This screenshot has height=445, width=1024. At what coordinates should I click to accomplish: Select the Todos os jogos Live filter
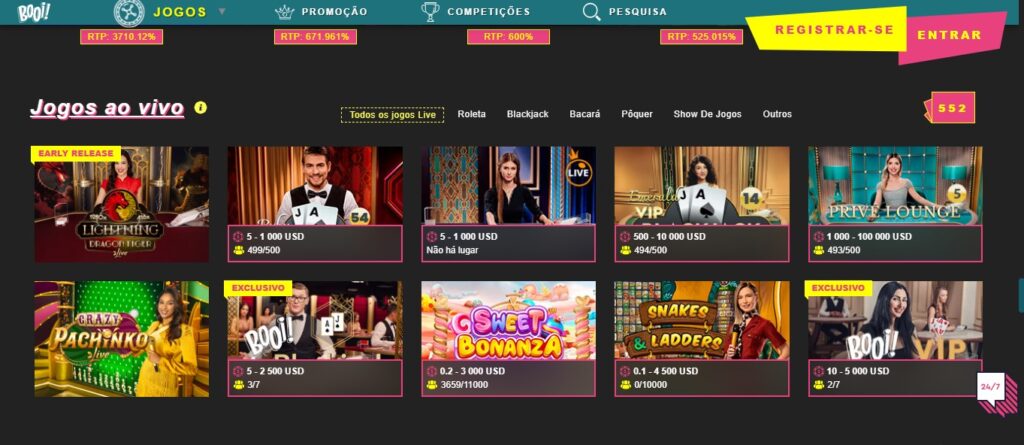[392, 114]
